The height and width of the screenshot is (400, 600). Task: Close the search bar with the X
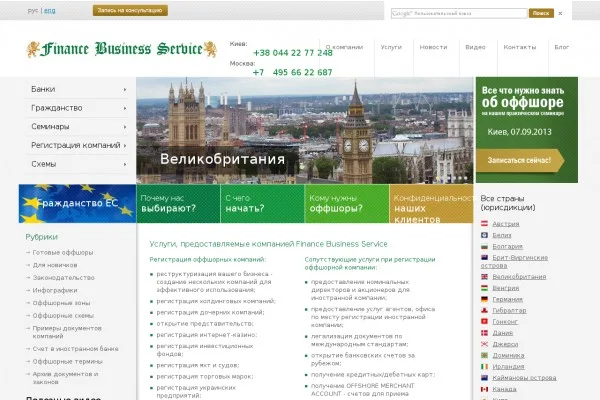560,13
